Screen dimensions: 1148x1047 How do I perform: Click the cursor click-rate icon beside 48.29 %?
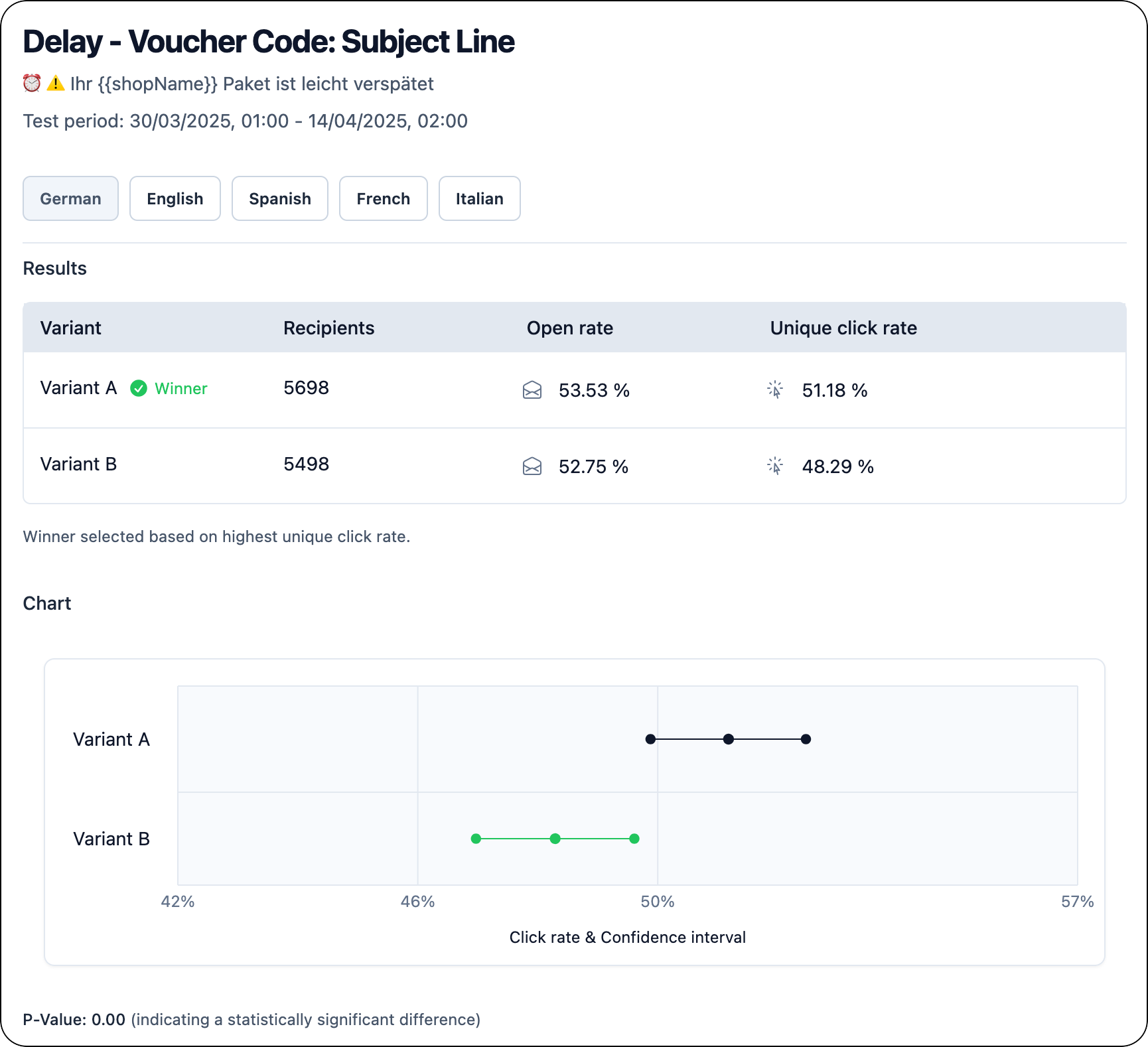pyautogui.click(x=776, y=466)
